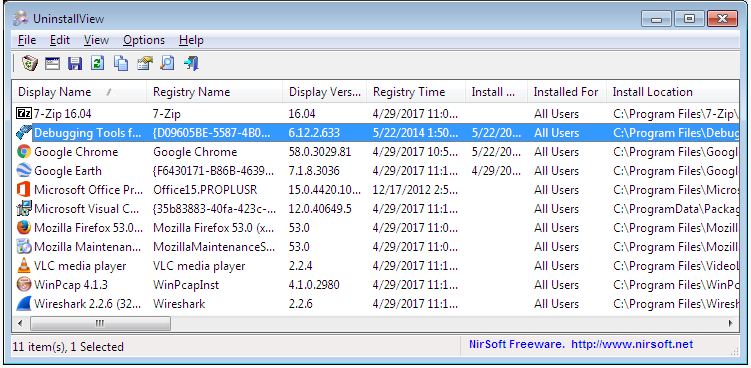Click the Uninstall recycle bin toolbar icon
This screenshot has height=368, width=751.
pos(30,63)
